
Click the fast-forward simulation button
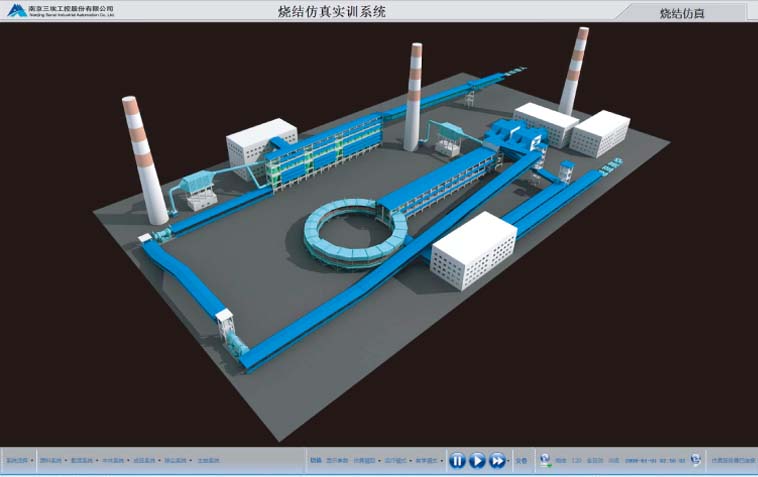point(498,460)
